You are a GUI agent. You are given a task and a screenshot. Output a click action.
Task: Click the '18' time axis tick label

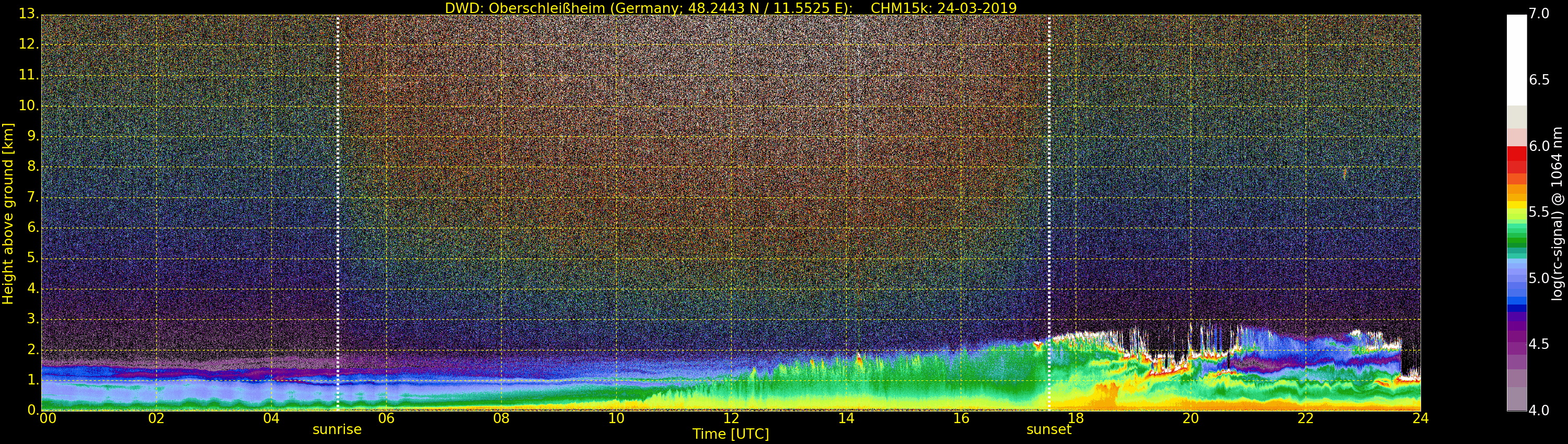pos(1076,418)
